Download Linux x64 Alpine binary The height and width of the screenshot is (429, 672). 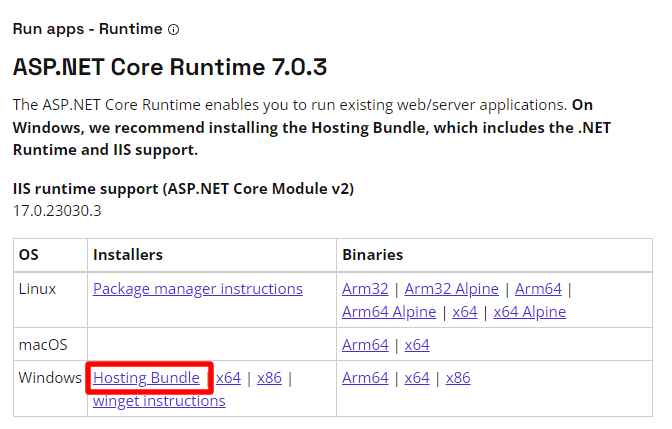click(529, 312)
